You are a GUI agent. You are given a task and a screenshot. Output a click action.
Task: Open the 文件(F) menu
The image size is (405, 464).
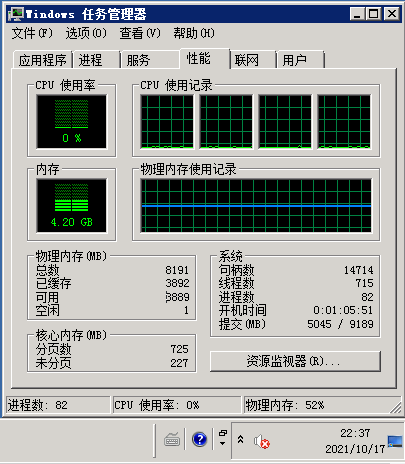click(32, 33)
